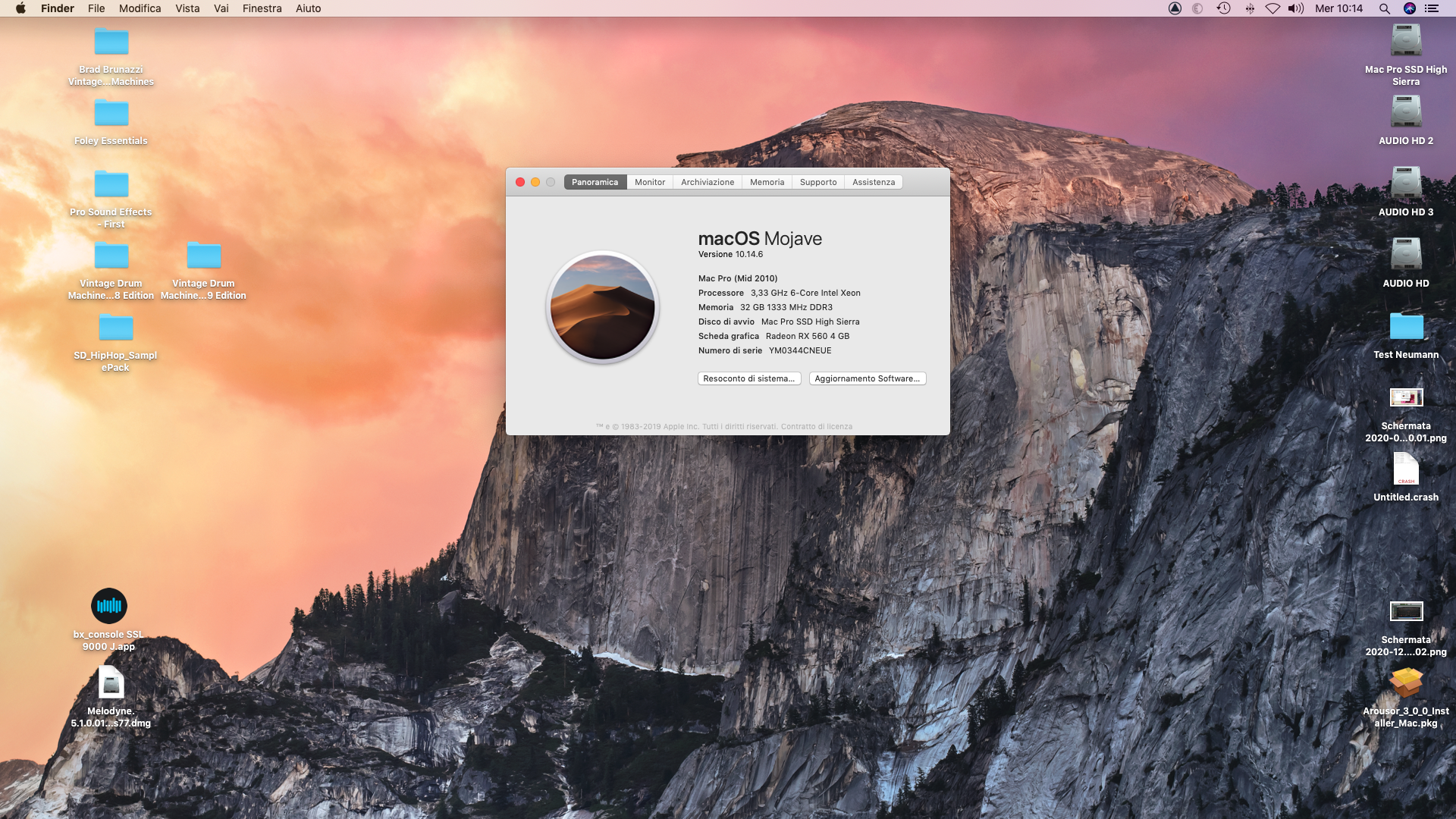Click the macOS Mojave dune logo
Viewport: 1456px width, 819px height.
click(x=603, y=307)
